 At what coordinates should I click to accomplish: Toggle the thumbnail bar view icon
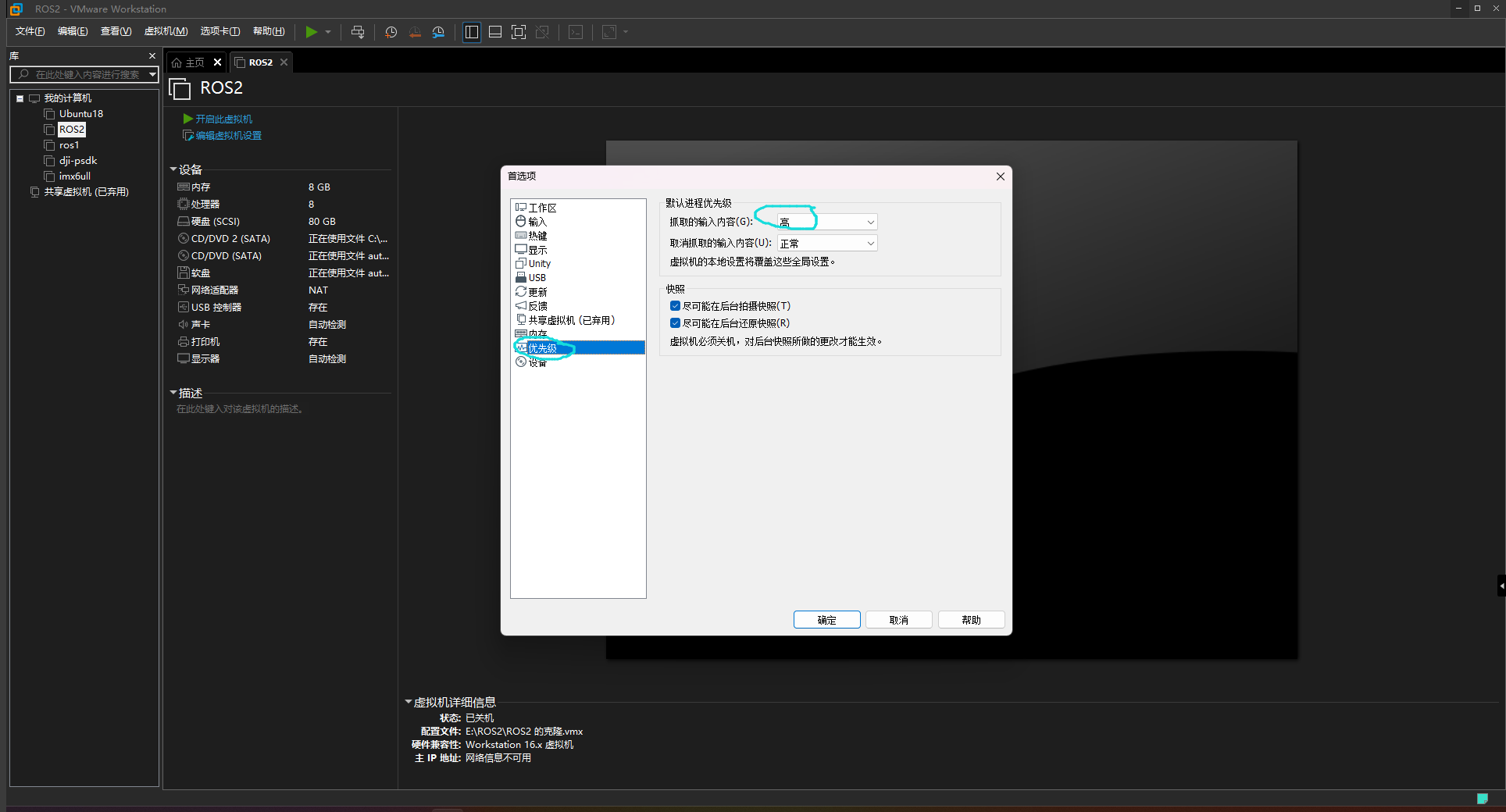point(495,32)
